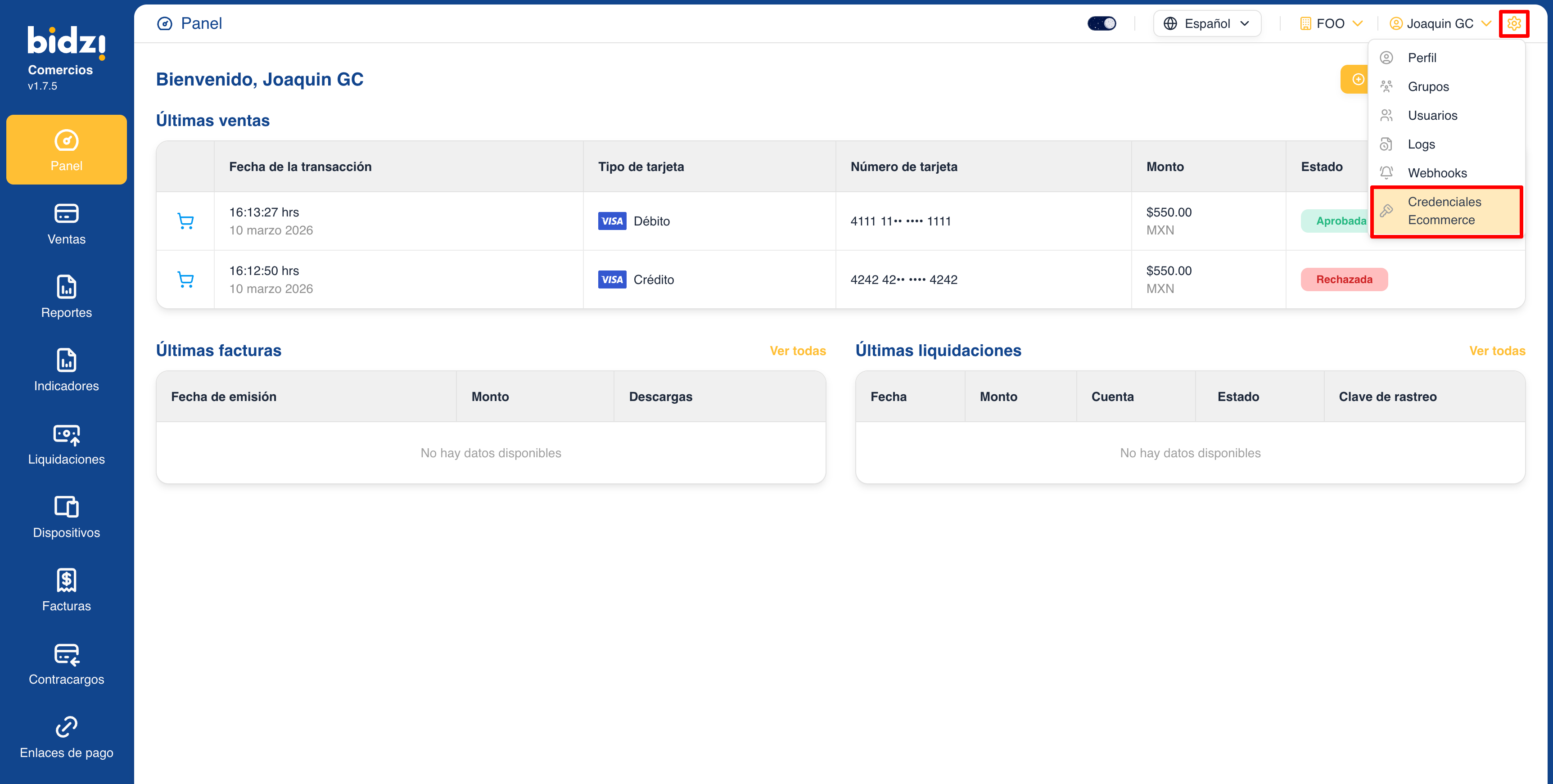Click cart icon of 16:13:27 sale
Screen dimensions: 1553x784
click(185, 221)
